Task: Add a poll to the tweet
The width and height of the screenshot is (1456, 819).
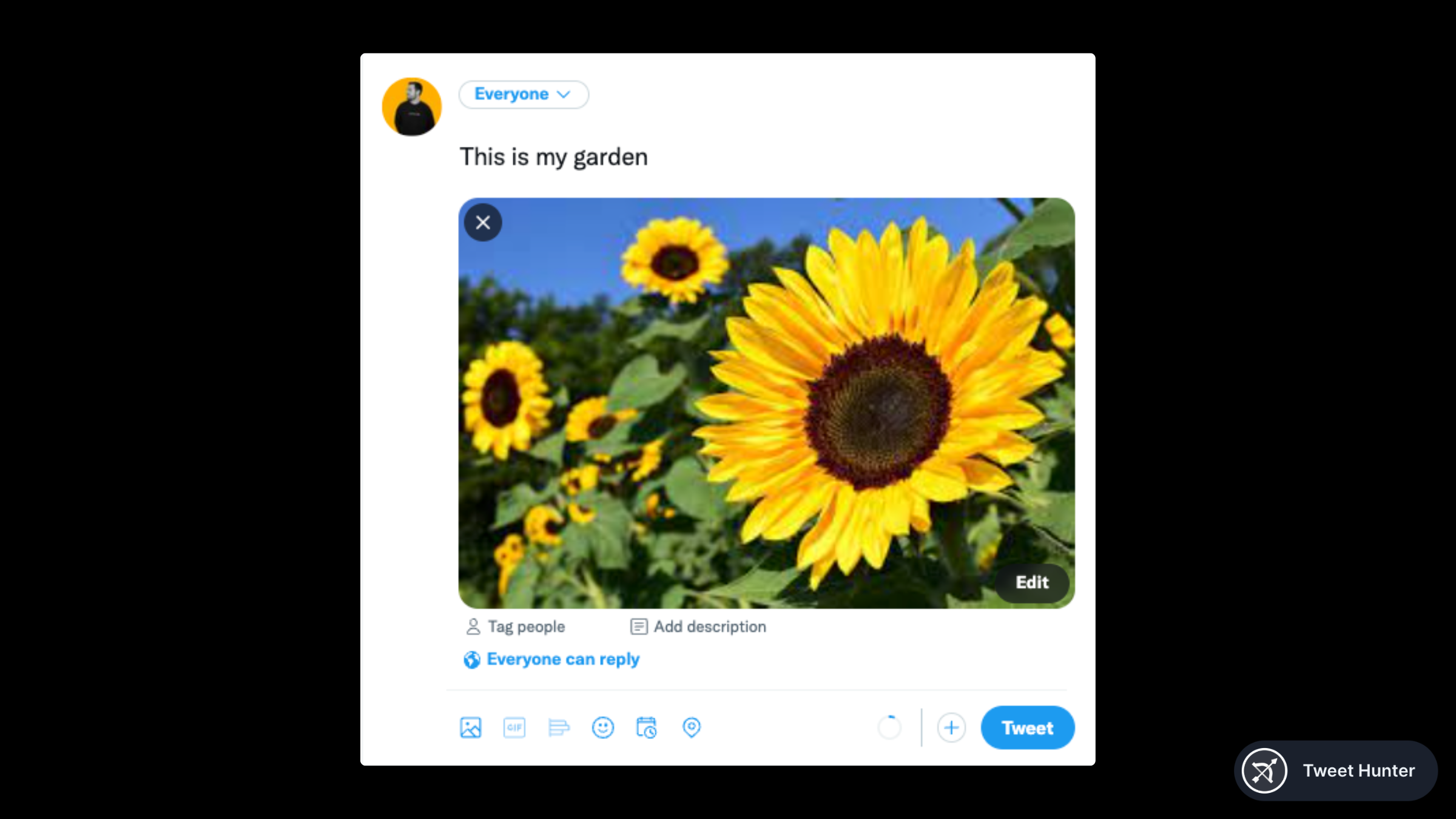Action: [x=558, y=727]
